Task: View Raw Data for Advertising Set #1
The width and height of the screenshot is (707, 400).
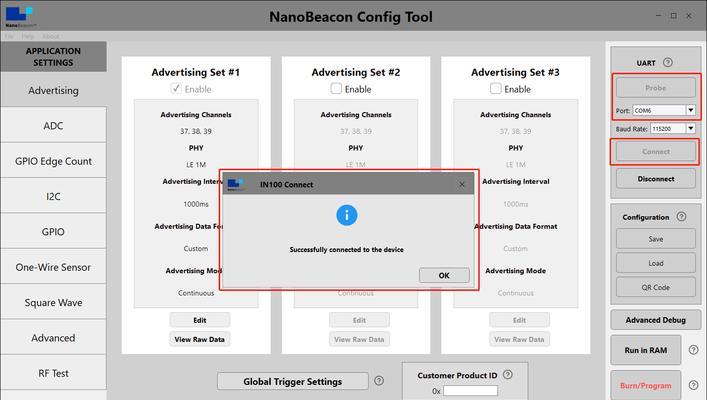Action: click(x=200, y=339)
